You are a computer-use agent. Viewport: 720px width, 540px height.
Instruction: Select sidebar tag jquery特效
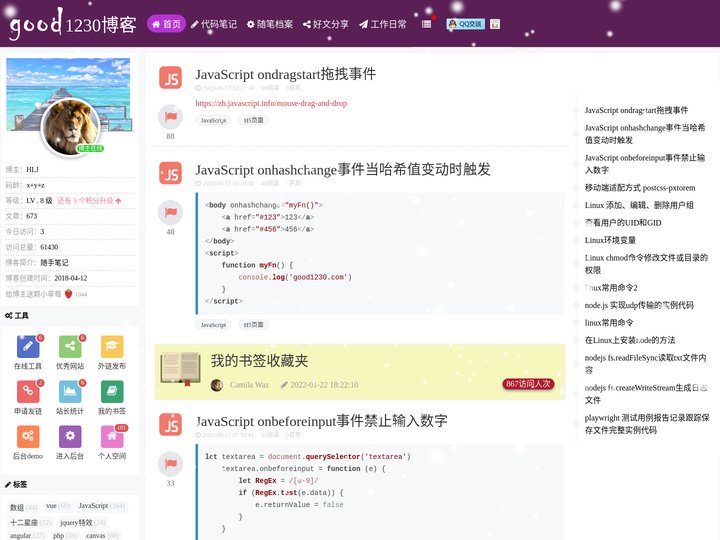(83, 523)
